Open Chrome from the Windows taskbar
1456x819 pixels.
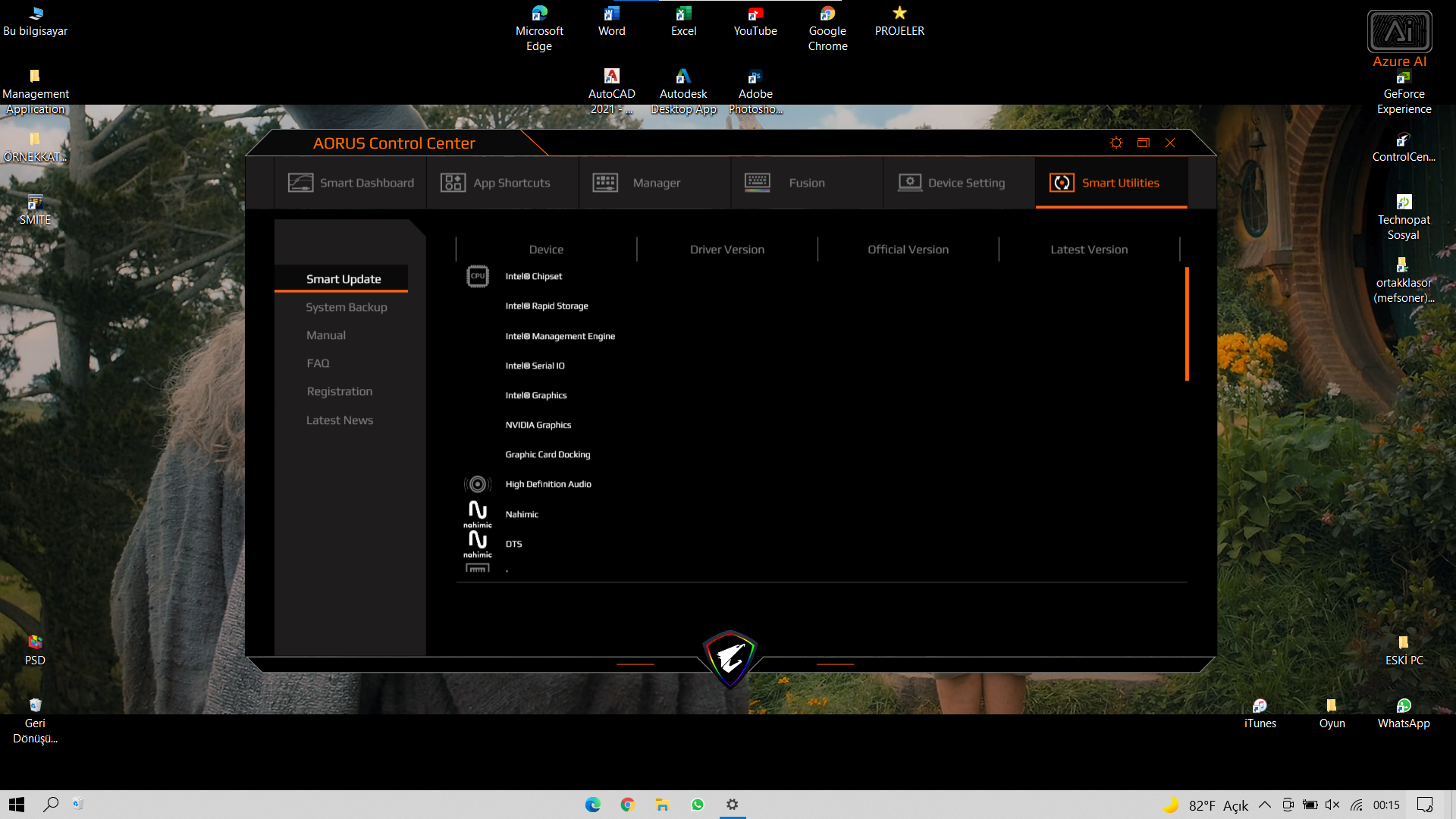627,805
